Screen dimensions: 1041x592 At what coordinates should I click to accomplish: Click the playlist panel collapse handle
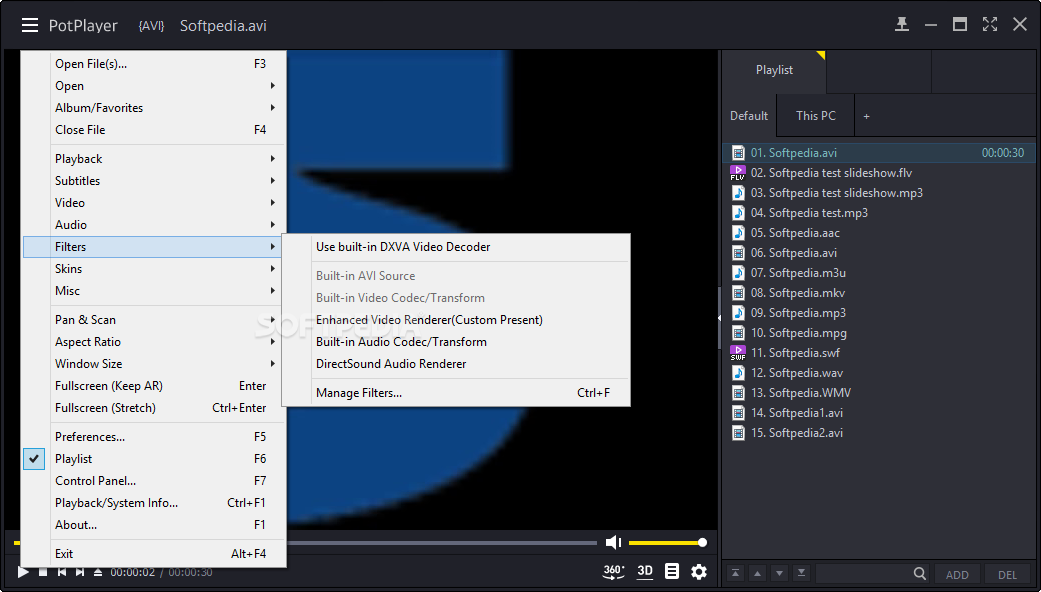pos(720,318)
